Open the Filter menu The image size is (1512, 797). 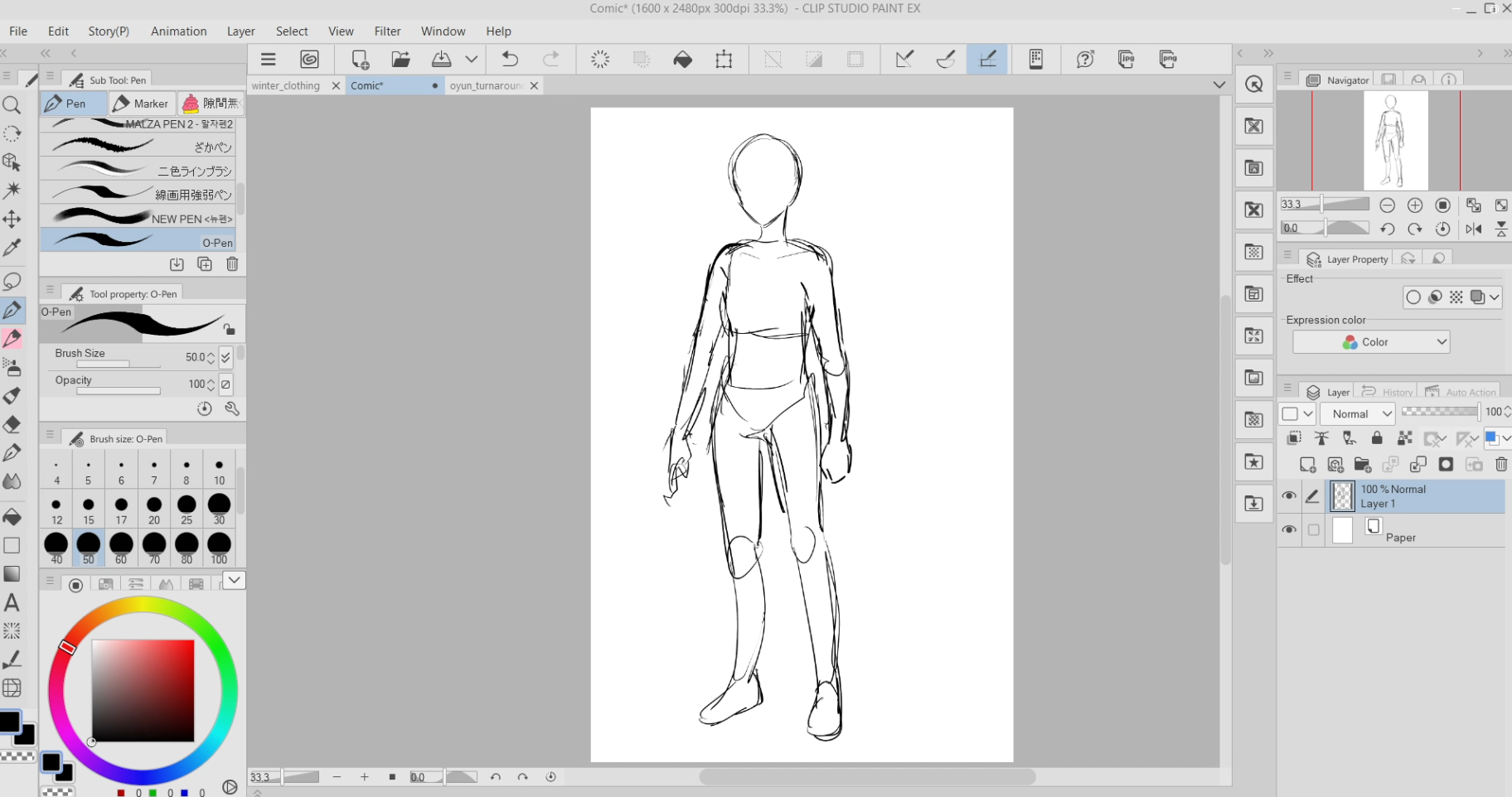pyautogui.click(x=387, y=31)
